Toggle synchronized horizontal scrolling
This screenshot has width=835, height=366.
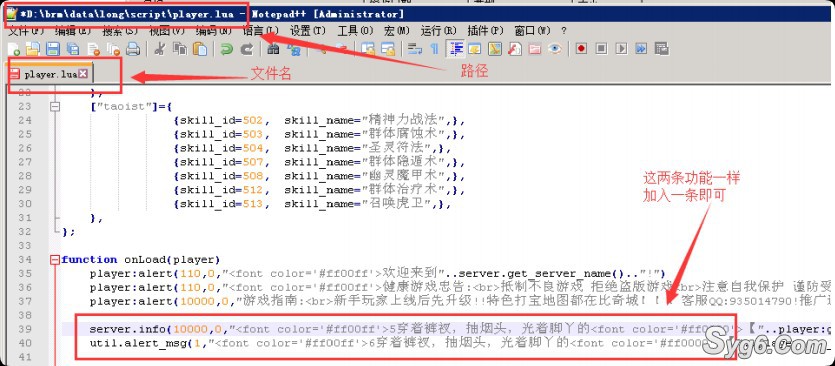(x=388, y=49)
